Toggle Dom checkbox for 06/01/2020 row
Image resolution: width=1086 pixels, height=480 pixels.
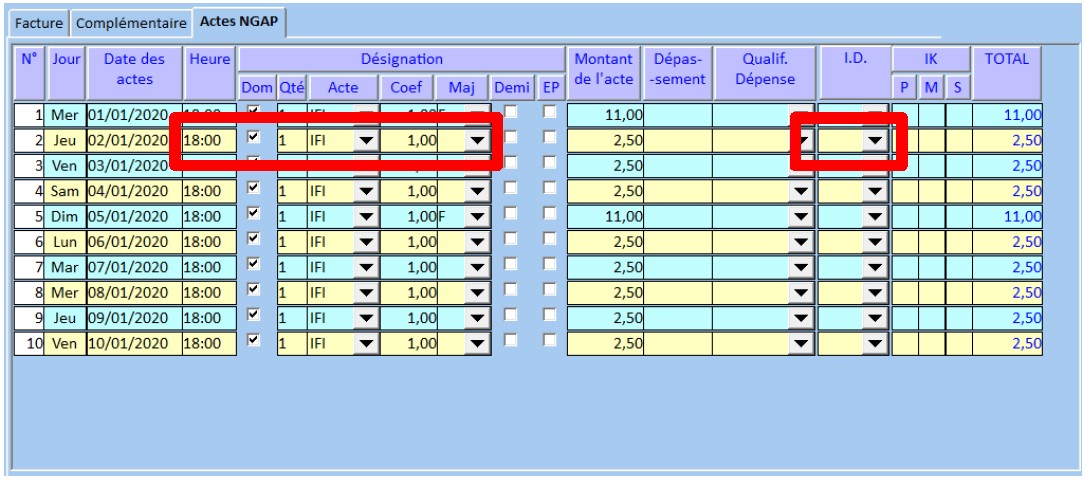[253, 238]
